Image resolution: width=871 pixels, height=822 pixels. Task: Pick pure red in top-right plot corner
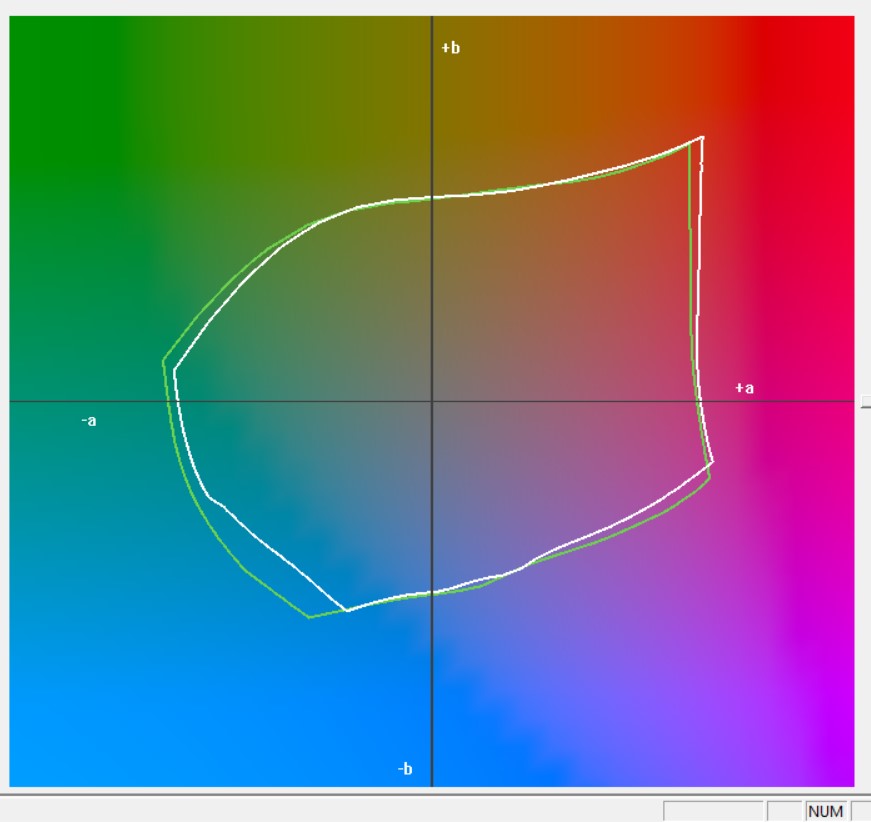(x=840, y=30)
